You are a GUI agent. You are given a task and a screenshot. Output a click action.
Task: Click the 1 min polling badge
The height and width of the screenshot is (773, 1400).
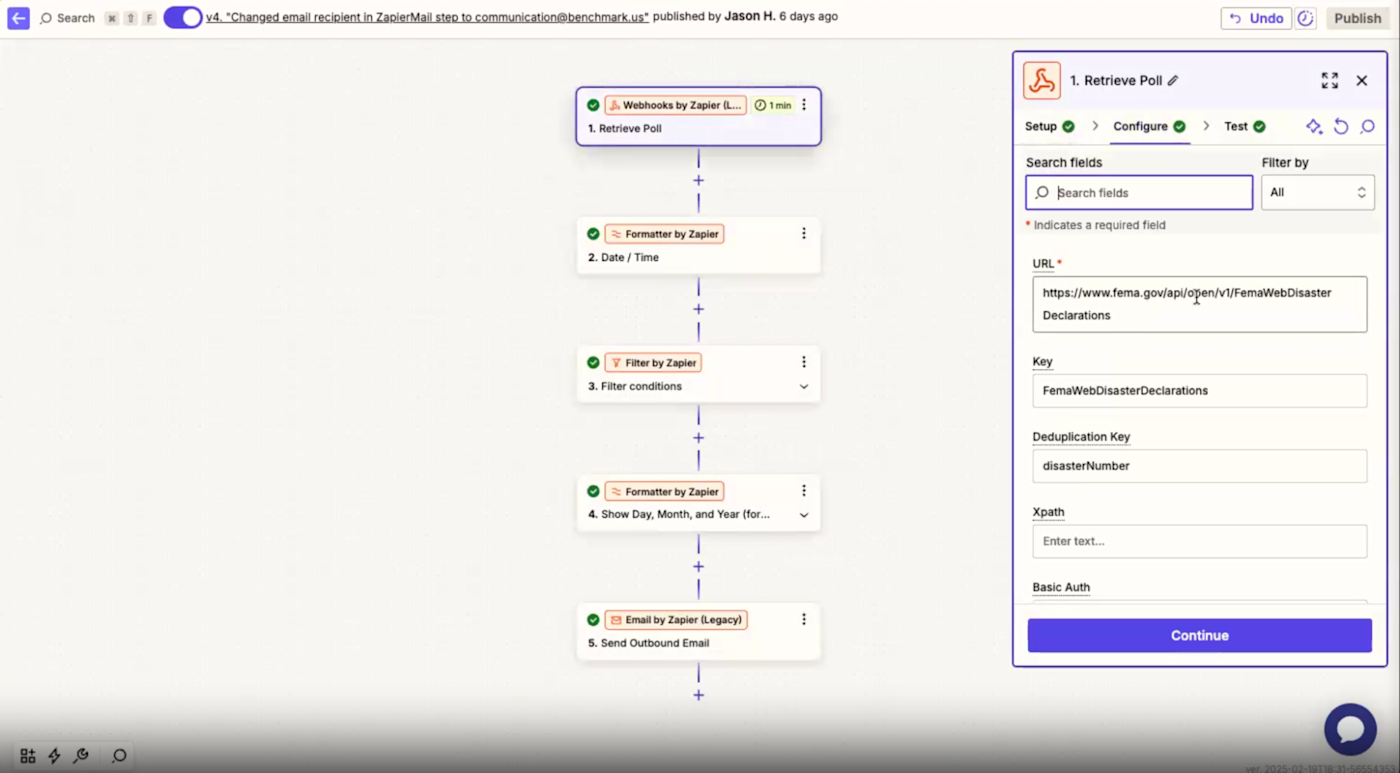[773, 105]
